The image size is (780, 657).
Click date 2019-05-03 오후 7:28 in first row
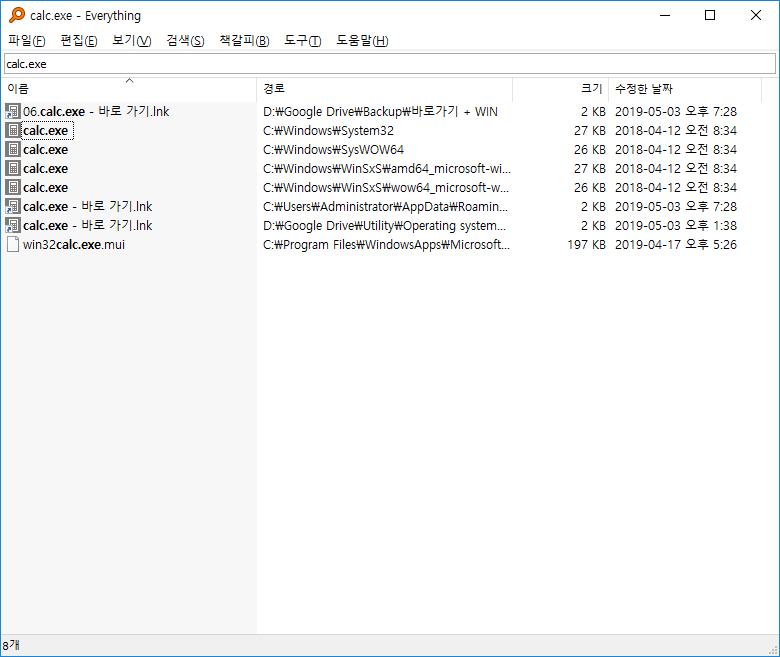coord(676,111)
